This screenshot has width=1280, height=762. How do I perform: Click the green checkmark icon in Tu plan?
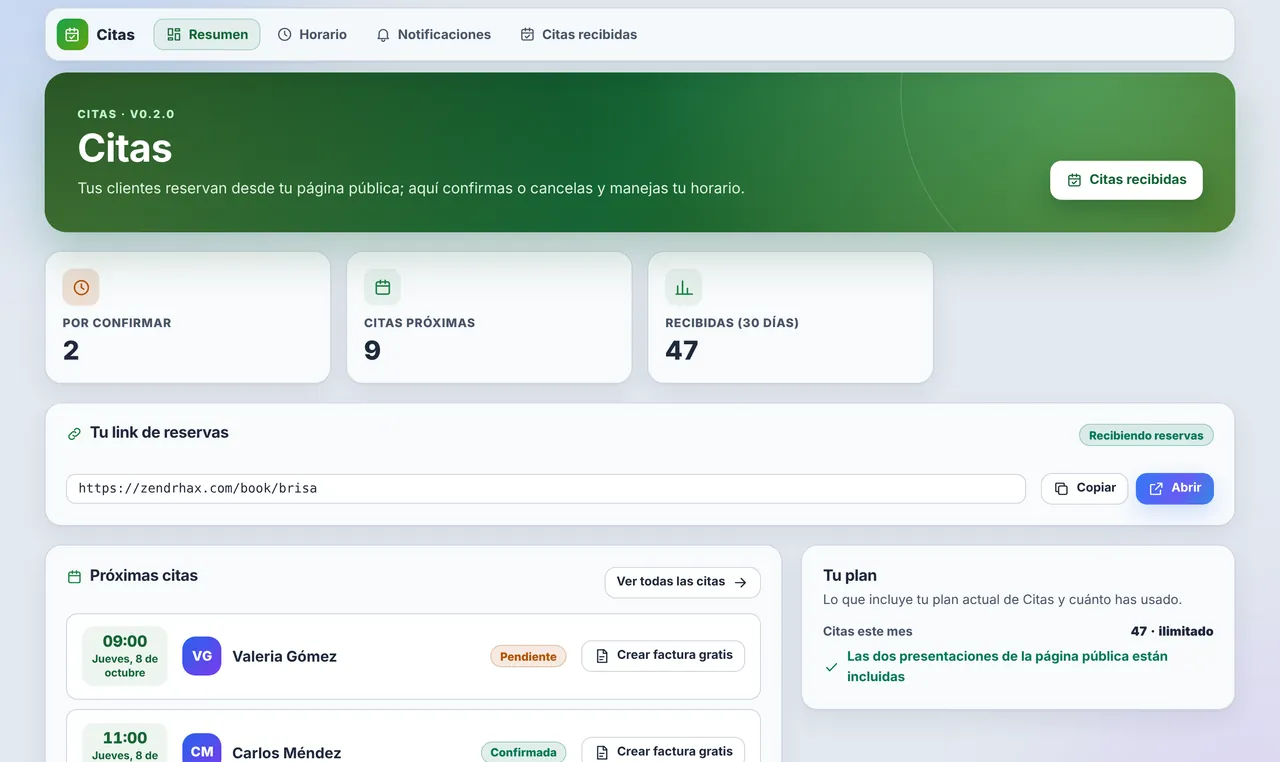(x=831, y=667)
